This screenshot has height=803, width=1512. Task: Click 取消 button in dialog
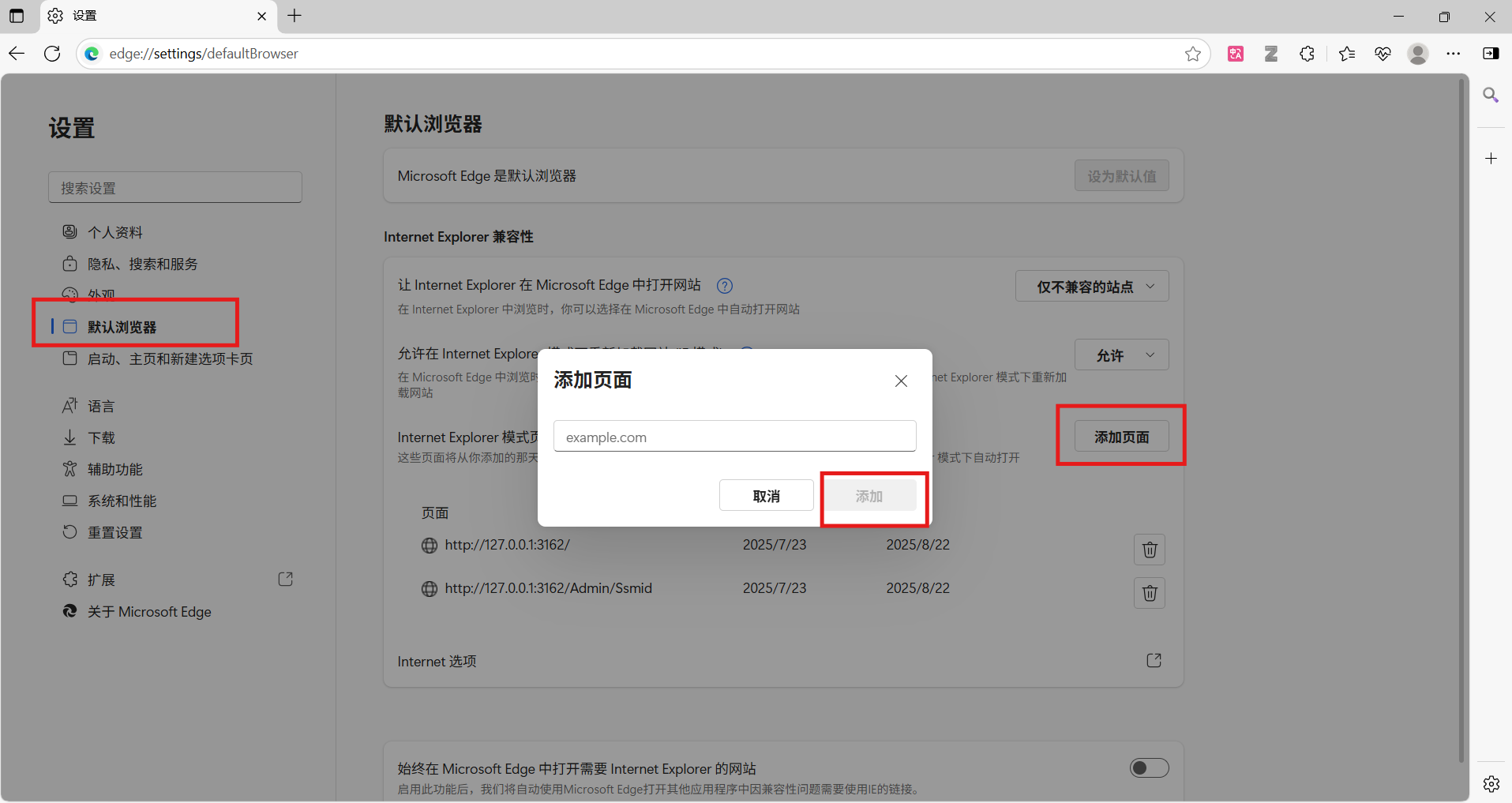pyautogui.click(x=766, y=496)
